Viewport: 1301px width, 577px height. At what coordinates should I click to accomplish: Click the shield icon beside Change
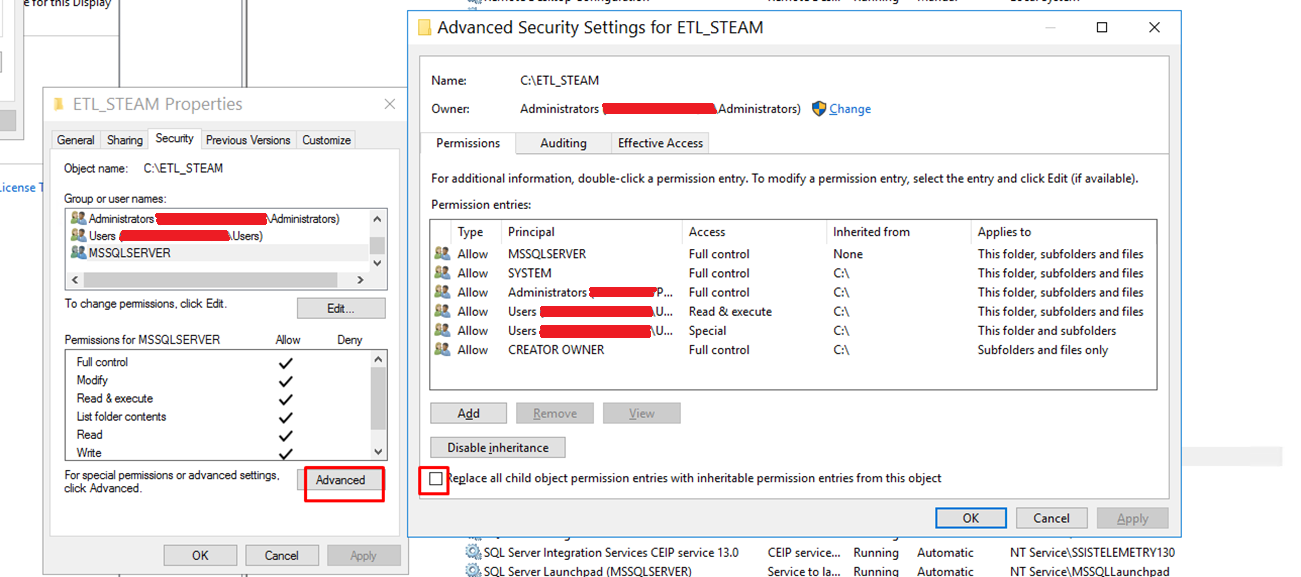[x=818, y=108]
